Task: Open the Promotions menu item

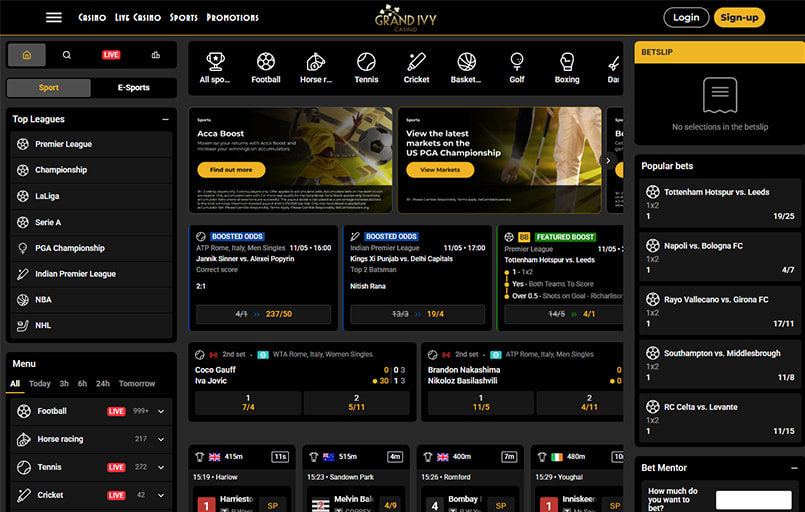Action: coord(233,17)
